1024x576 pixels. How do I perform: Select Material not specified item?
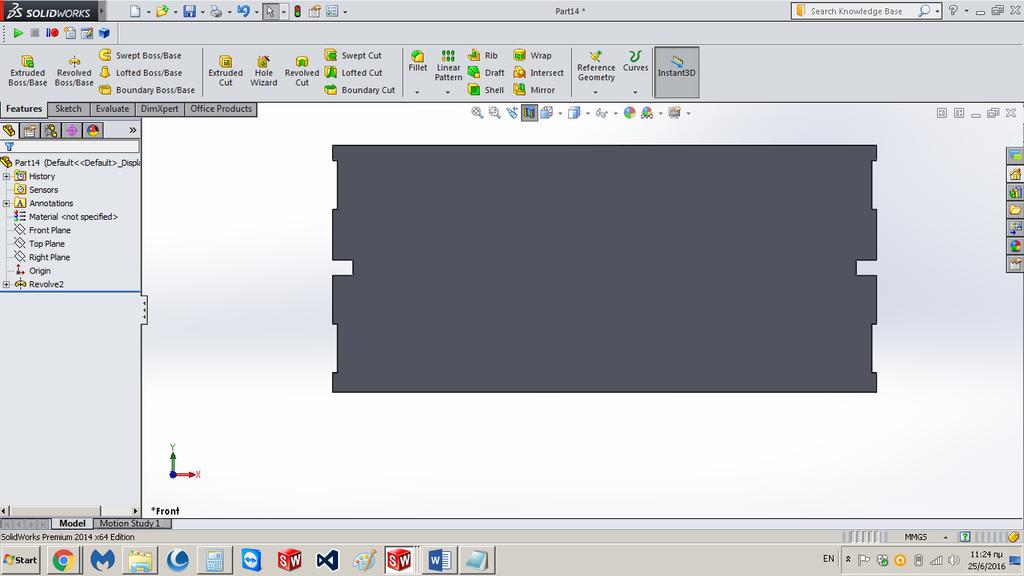(x=66, y=217)
